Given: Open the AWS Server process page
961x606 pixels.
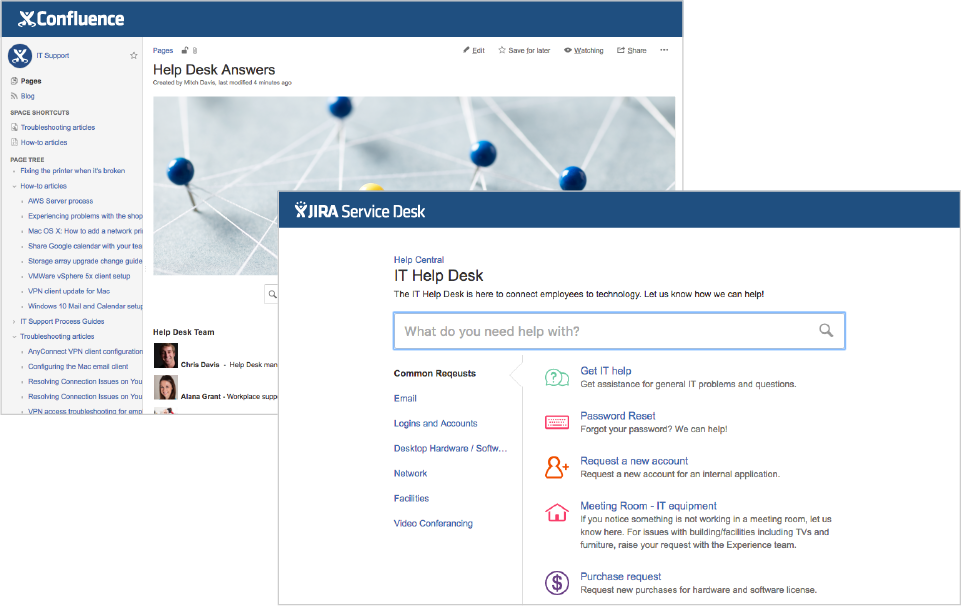Looking at the screenshot, I should (60, 201).
